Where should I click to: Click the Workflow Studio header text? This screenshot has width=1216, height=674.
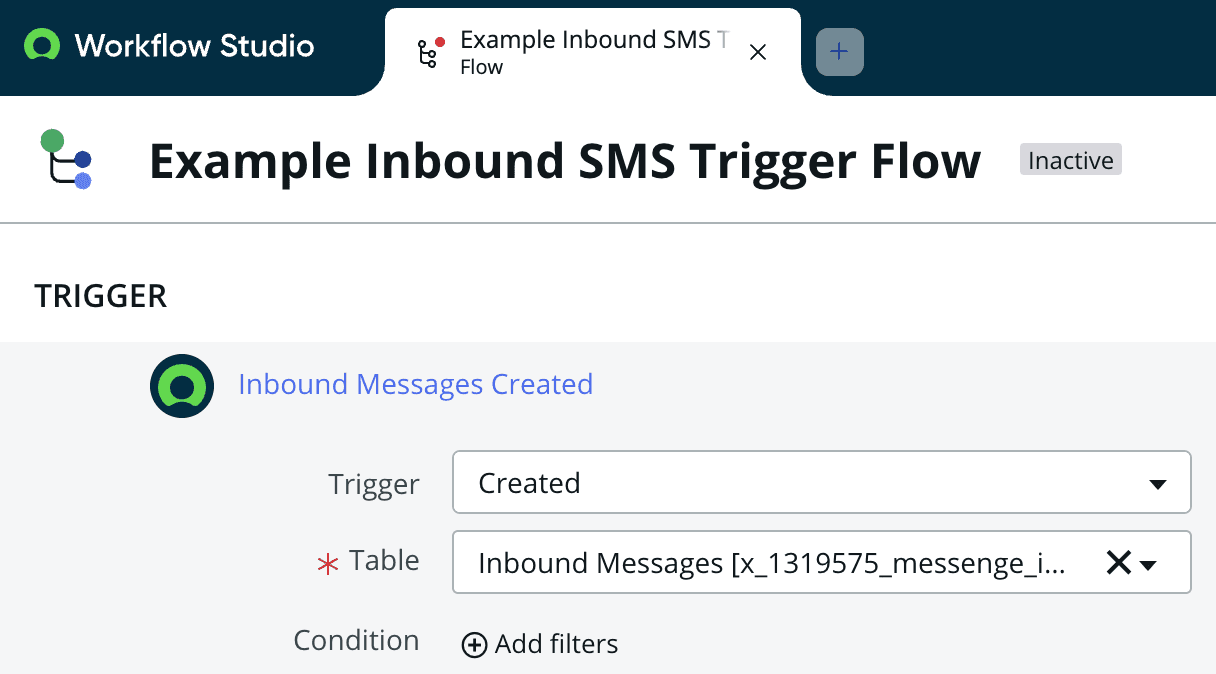click(x=193, y=45)
